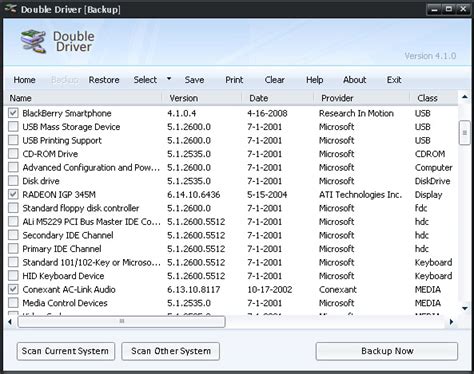This screenshot has width=474, height=374.
Task: Sort by the Version column header
Action: pyautogui.click(x=202, y=98)
